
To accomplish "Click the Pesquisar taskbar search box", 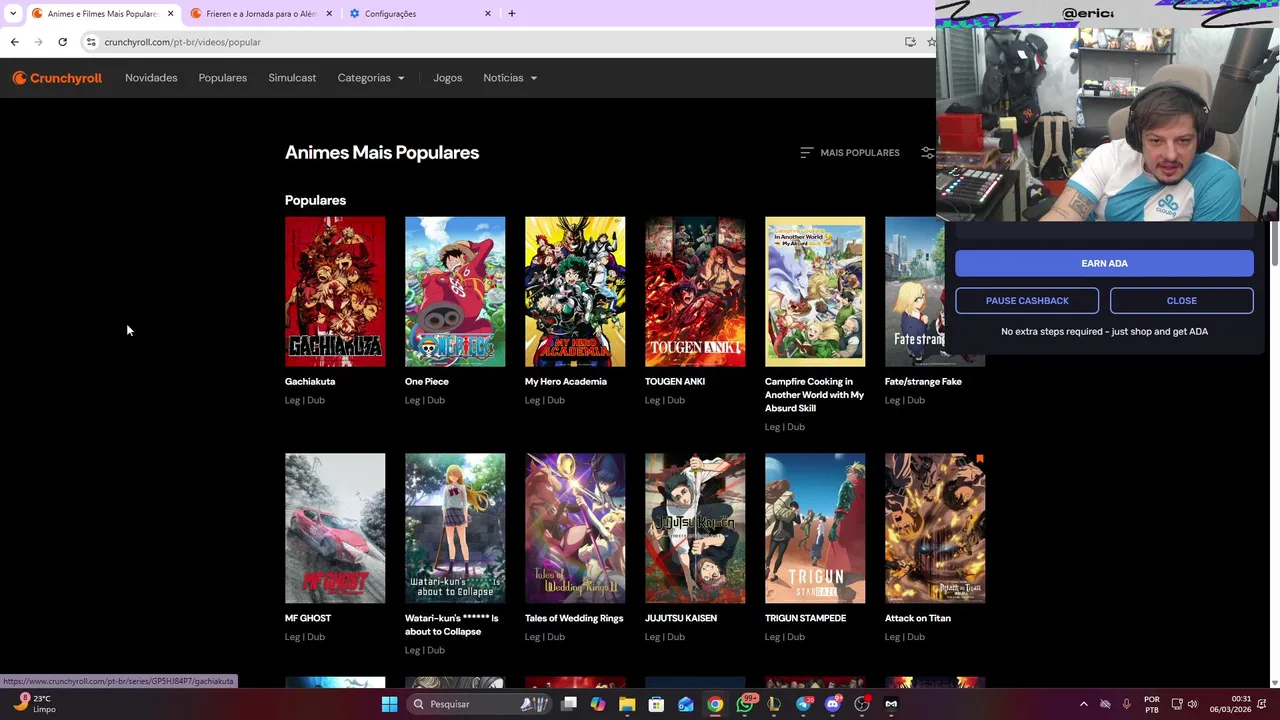I will coord(478,704).
